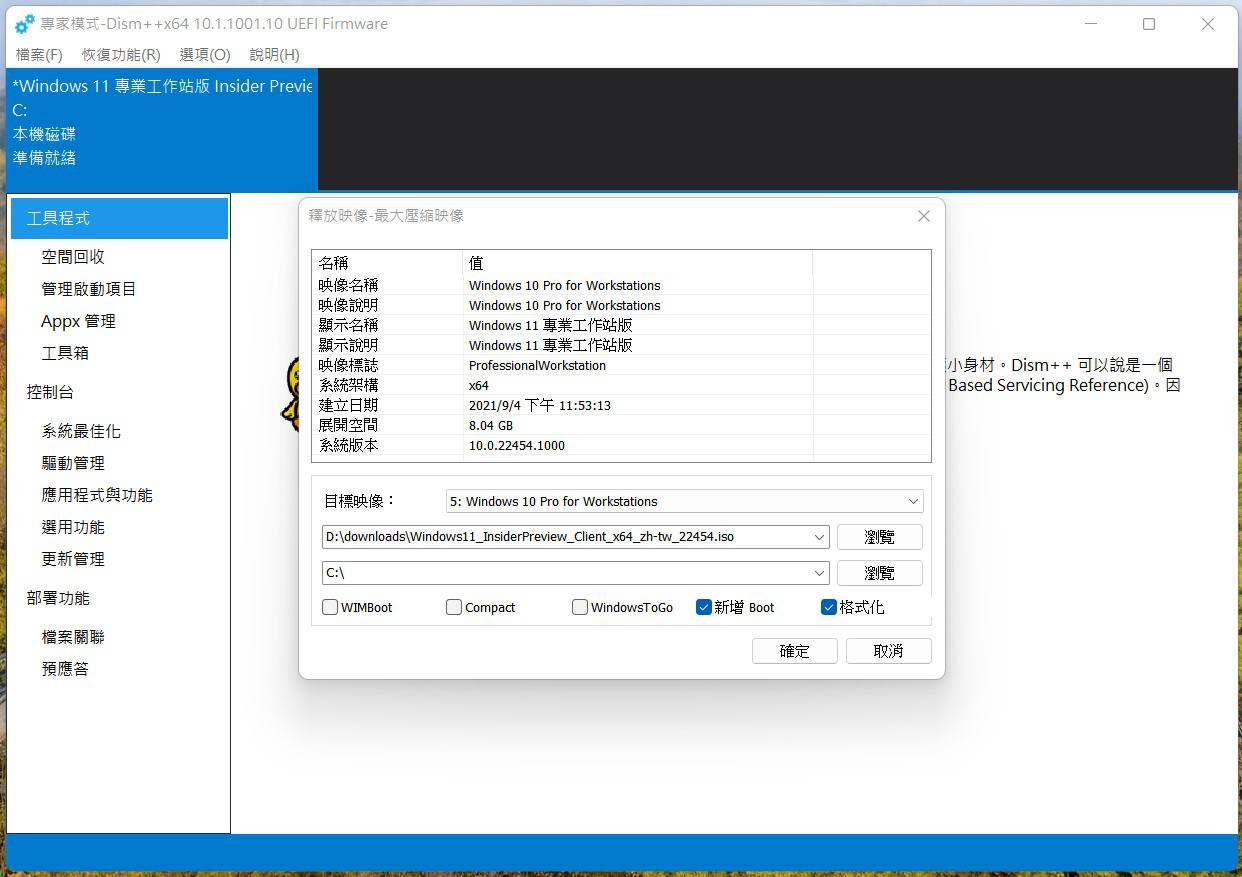Image resolution: width=1242 pixels, height=877 pixels.
Task: Minimize the Dism++ window
Action: click(1090, 24)
